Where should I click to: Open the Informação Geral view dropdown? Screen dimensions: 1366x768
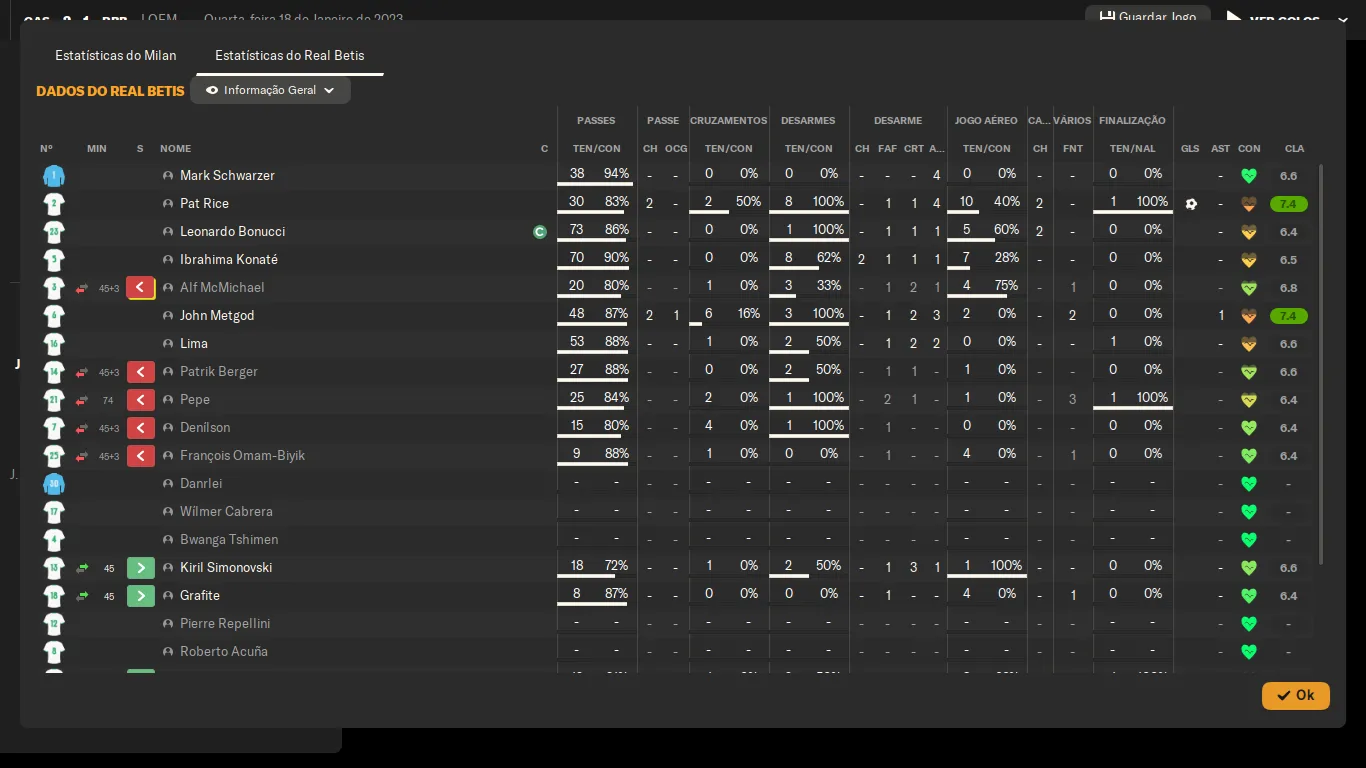point(270,90)
